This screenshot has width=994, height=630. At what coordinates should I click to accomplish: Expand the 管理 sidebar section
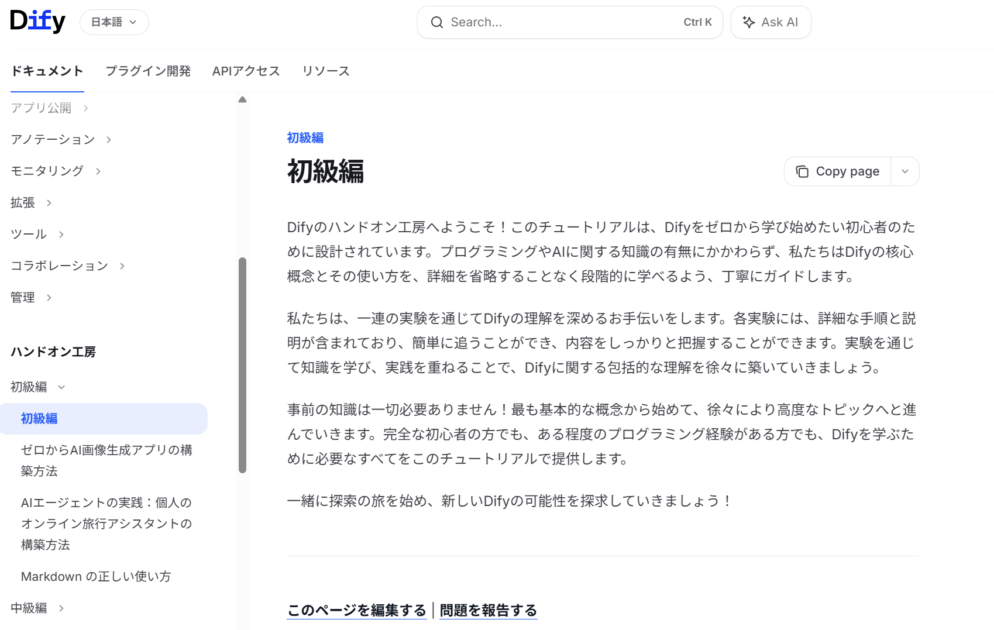click(31, 298)
